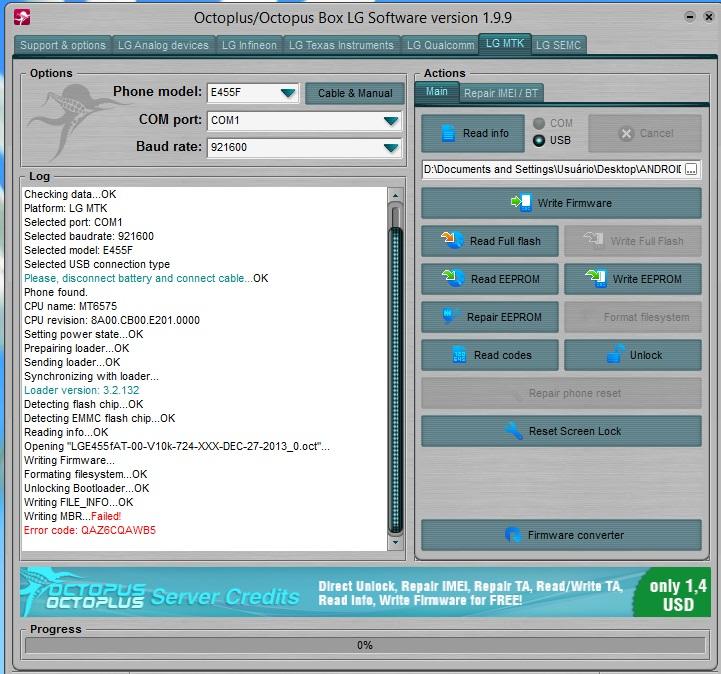Click the Read info button

pos(473,133)
